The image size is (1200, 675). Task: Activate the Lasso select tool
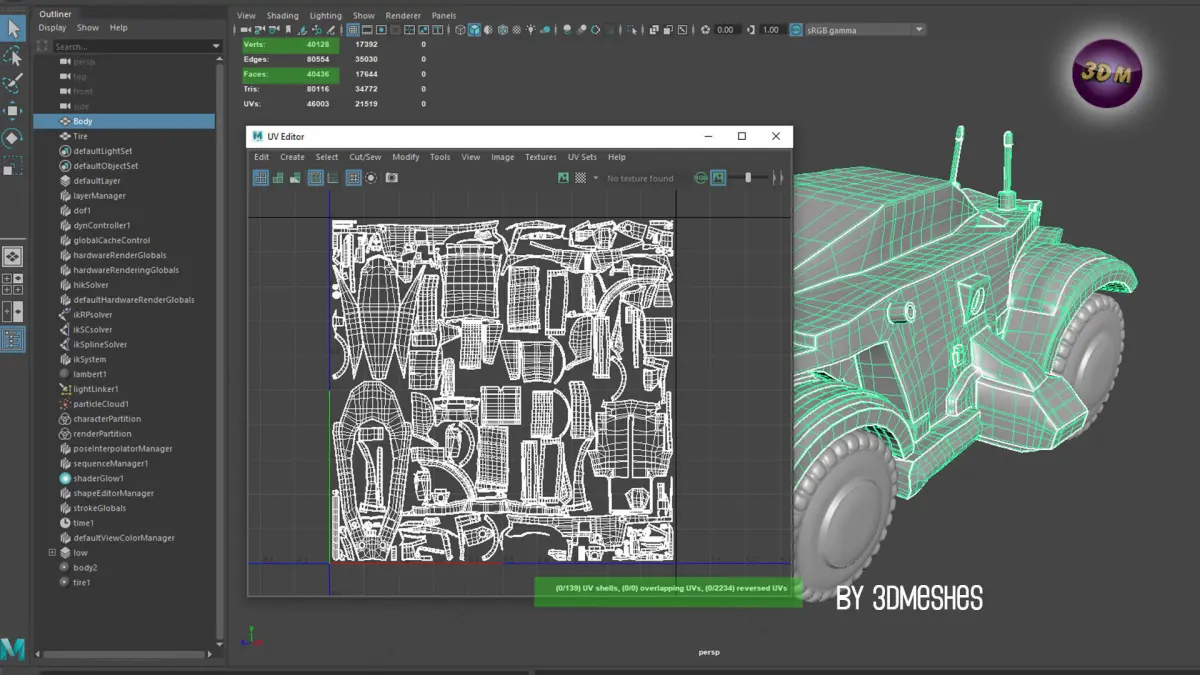click(x=13, y=56)
